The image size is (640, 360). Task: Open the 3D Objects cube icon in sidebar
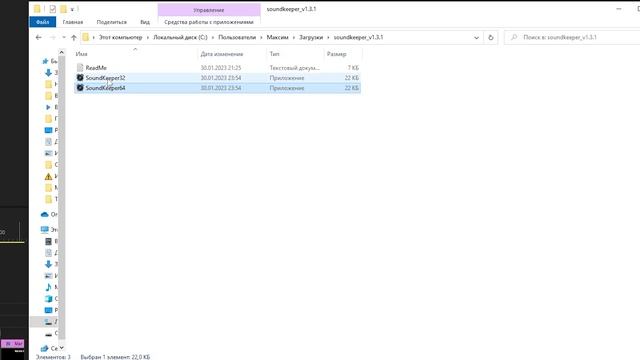pyautogui.click(x=48, y=298)
